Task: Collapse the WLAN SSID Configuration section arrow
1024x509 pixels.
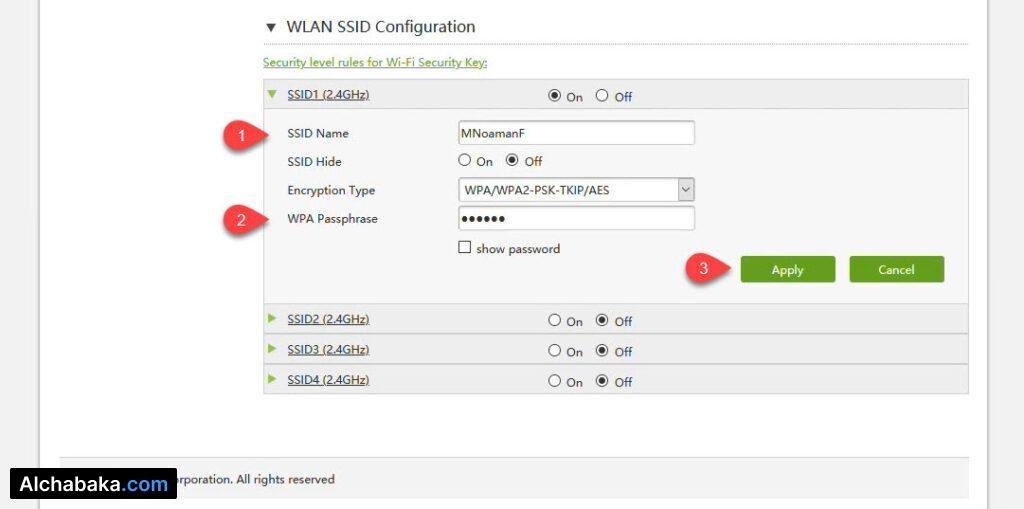Action: 271,28
